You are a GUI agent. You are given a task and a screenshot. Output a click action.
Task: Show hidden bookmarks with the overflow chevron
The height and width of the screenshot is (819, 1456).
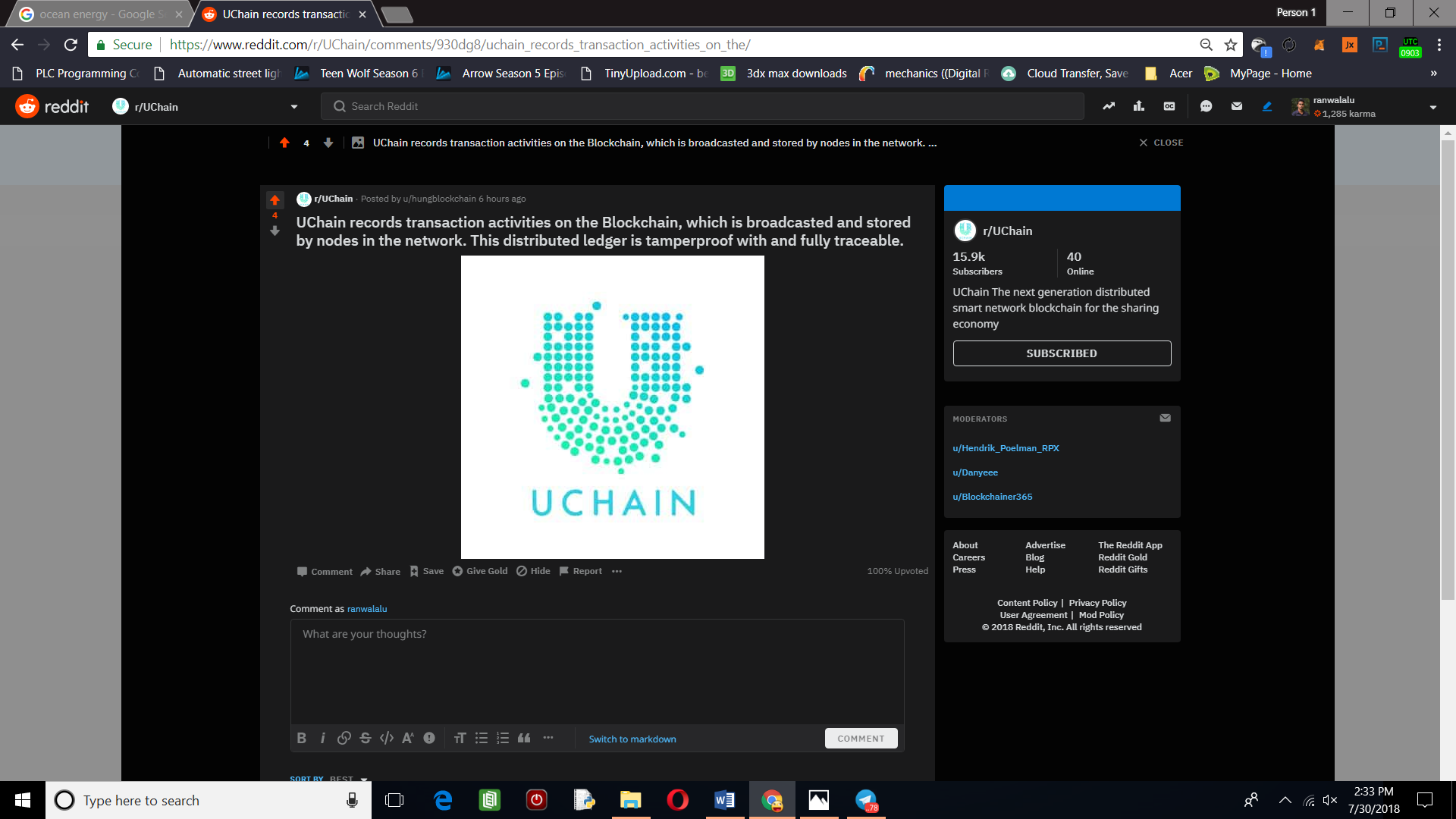pyautogui.click(x=1433, y=74)
